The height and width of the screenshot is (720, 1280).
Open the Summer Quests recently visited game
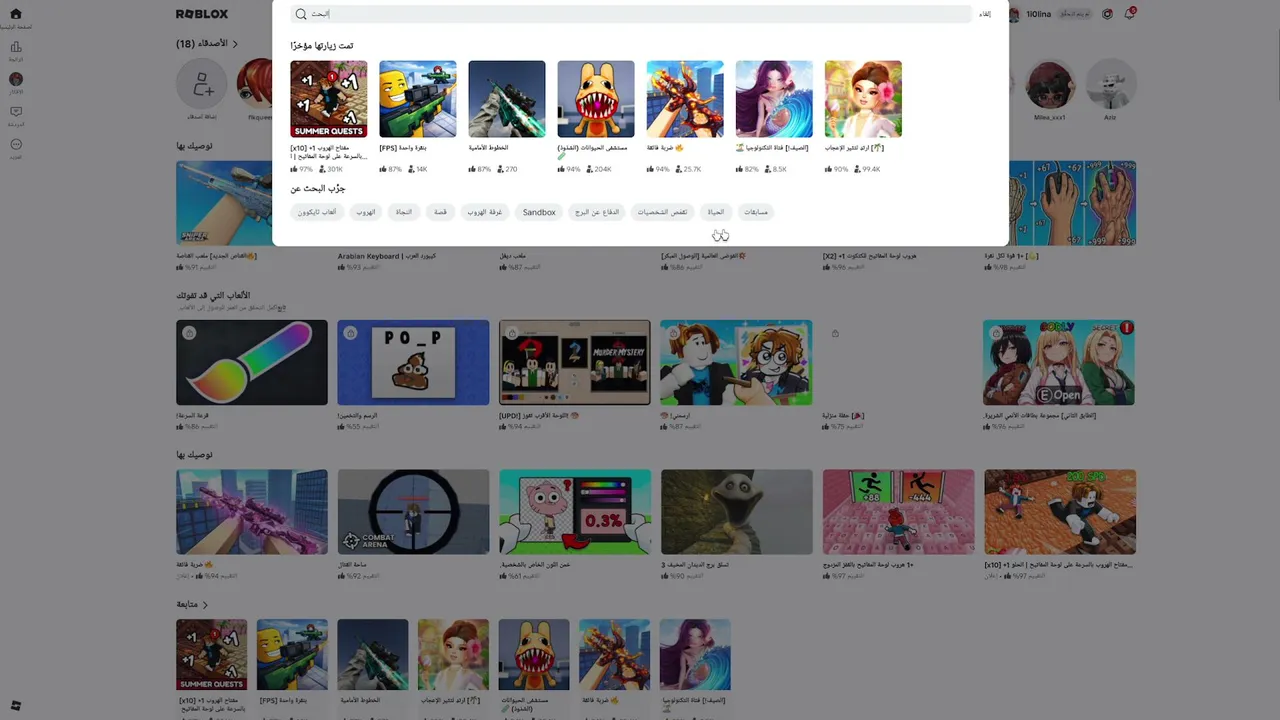click(x=329, y=99)
